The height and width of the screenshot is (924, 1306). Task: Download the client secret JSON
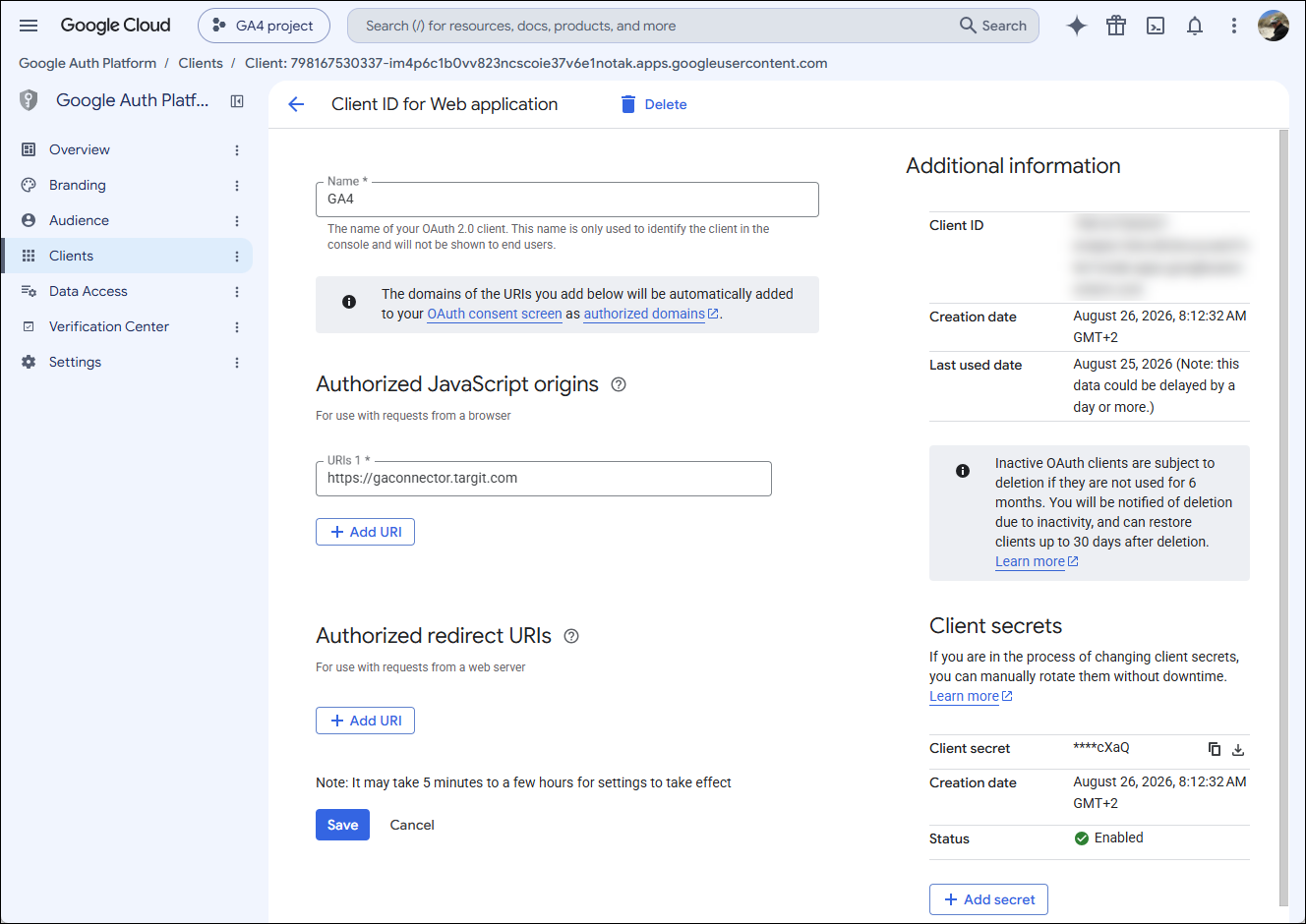tap(1238, 749)
